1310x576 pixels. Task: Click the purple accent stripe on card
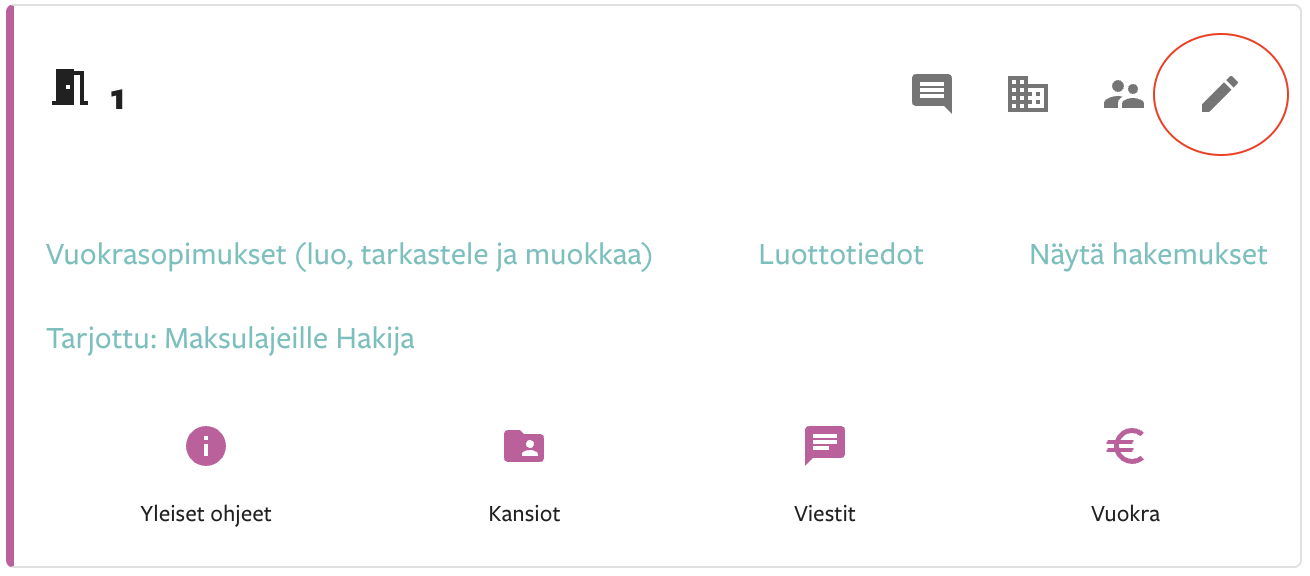(x=10, y=288)
